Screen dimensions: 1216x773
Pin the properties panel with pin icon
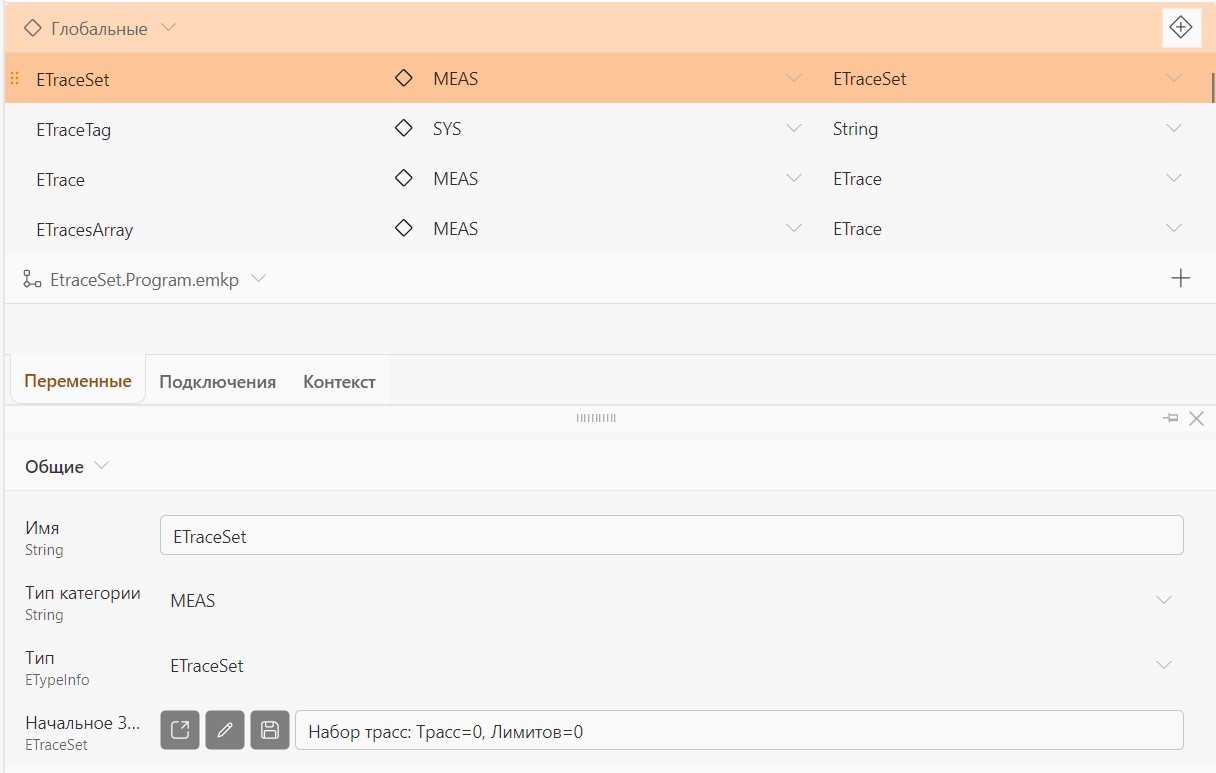(x=1171, y=418)
